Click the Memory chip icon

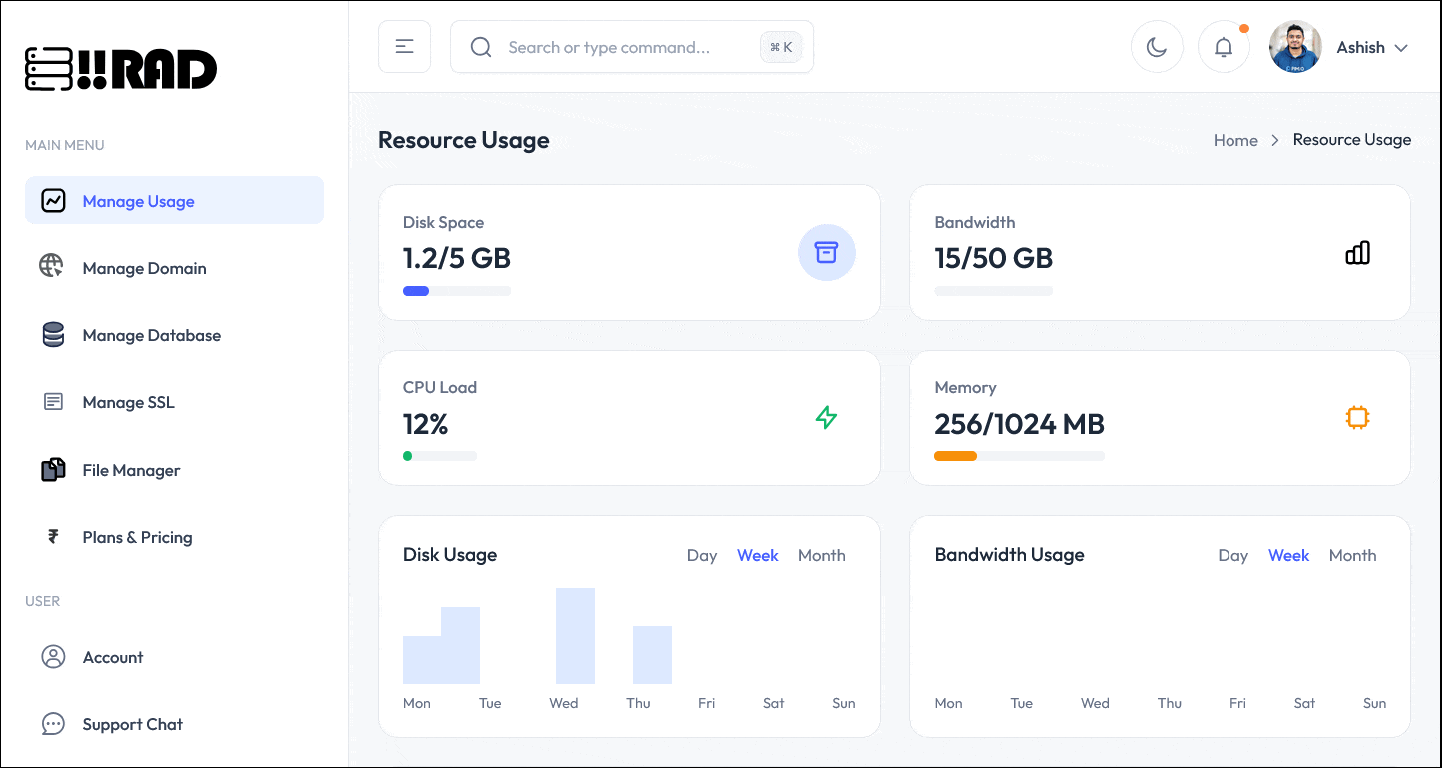[1357, 417]
